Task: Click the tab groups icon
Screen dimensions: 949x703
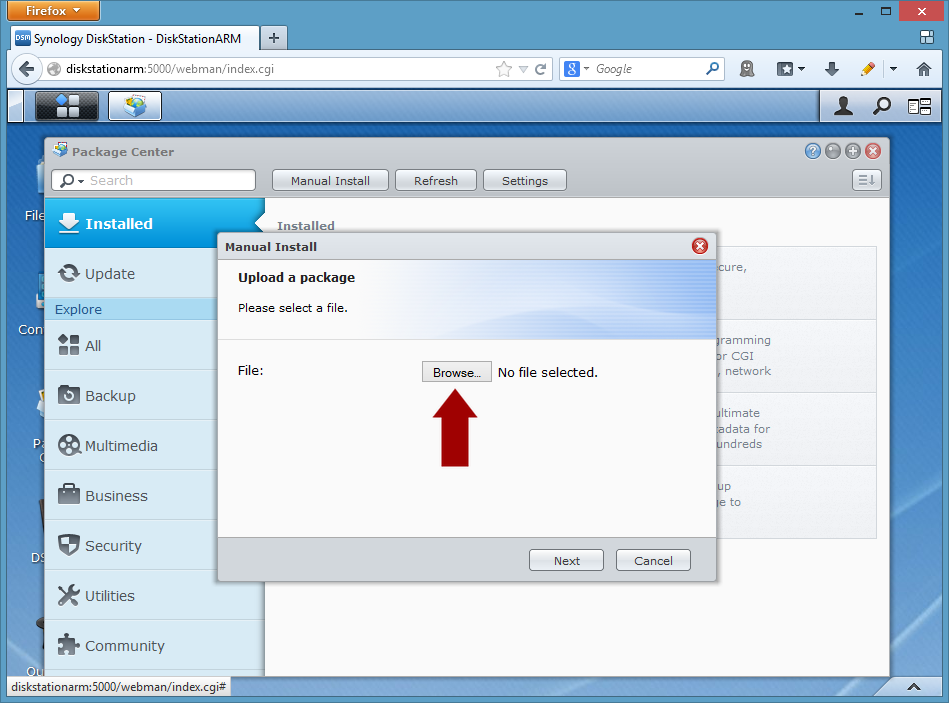Action: tap(927, 38)
